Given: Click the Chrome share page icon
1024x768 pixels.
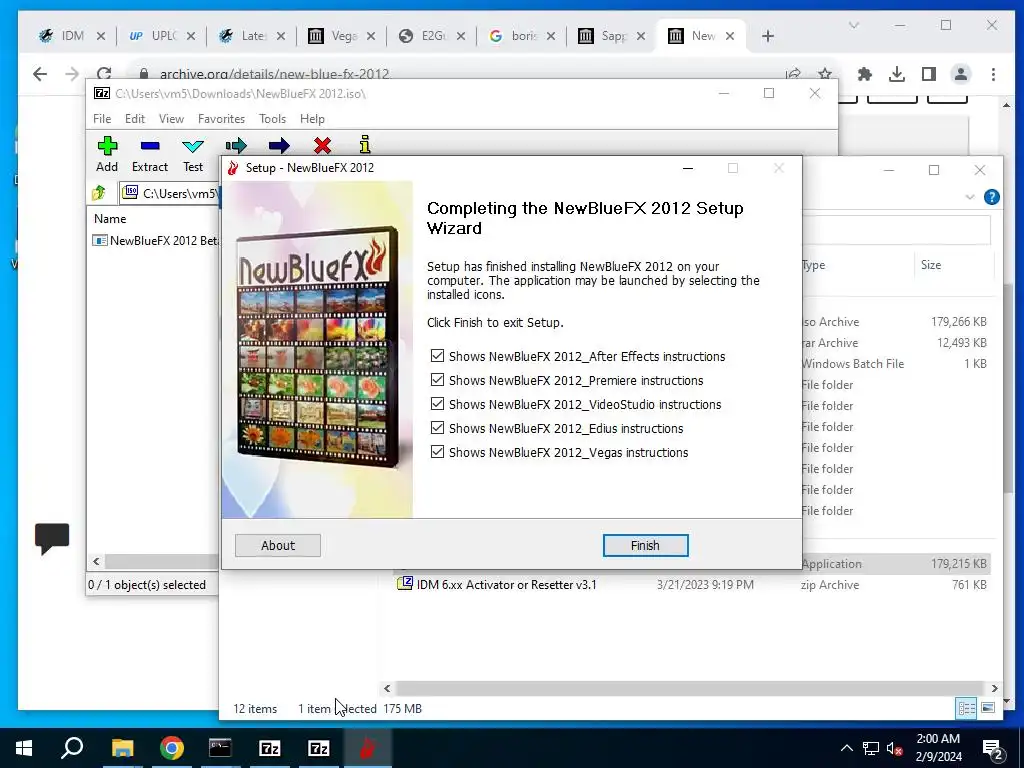Looking at the screenshot, I should pyautogui.click(x=793, y=74).
